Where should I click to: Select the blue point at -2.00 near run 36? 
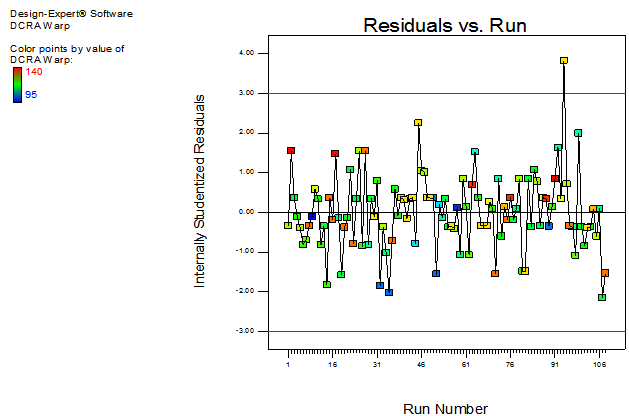click(389, 292)
